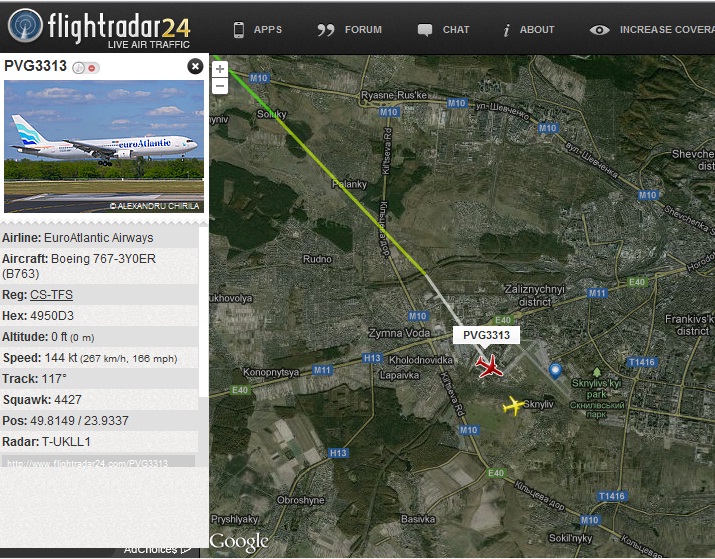This screenshot has height=559, width=715.
Task: Click the flightradar24.com/PVG3313 URL field
Action: 98,461
